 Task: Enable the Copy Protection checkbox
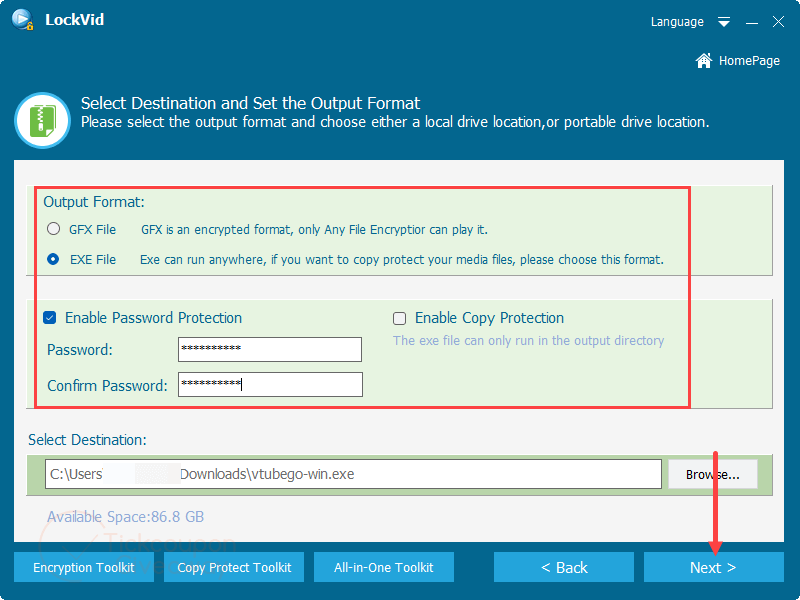click(x=400, y=318)
